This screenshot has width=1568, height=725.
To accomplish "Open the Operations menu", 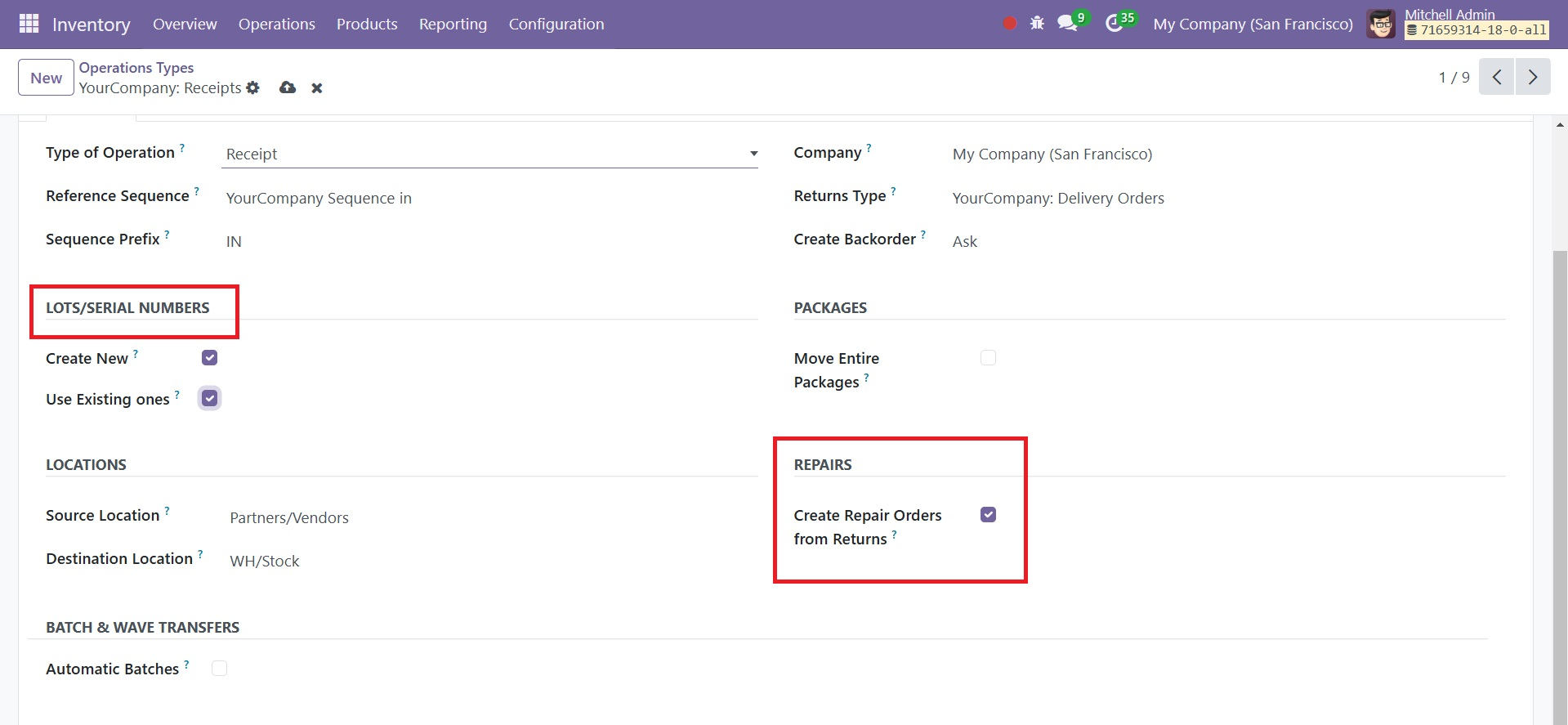I will click(277, 24).
